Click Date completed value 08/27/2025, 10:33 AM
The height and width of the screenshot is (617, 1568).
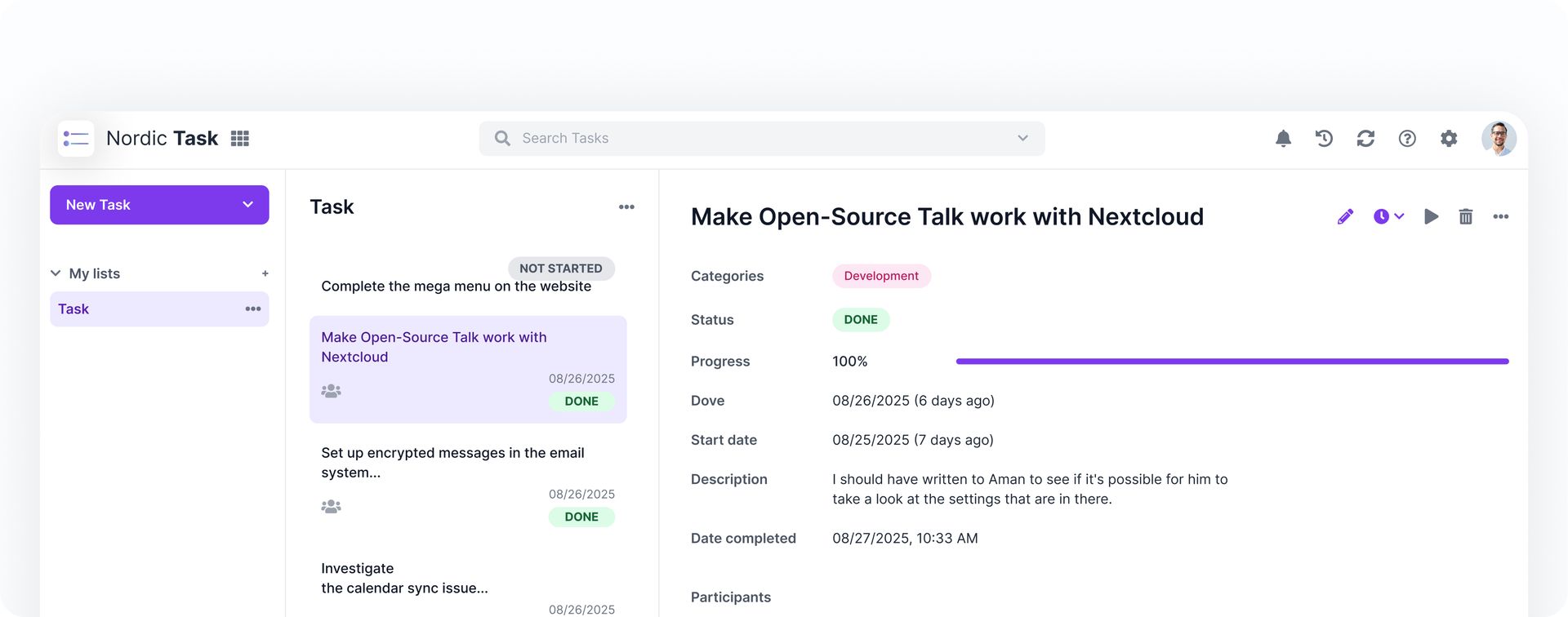[905, 539]
